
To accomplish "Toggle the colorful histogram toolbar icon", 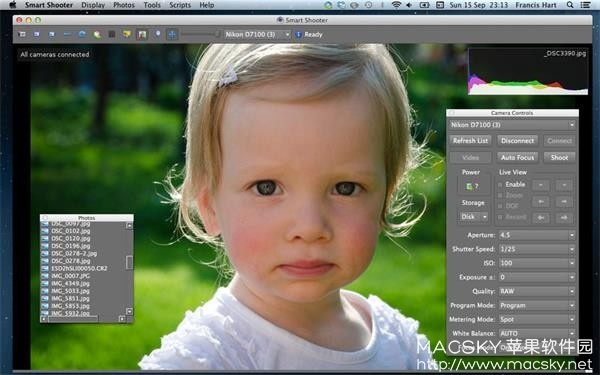I will click(x=142, y=34).
